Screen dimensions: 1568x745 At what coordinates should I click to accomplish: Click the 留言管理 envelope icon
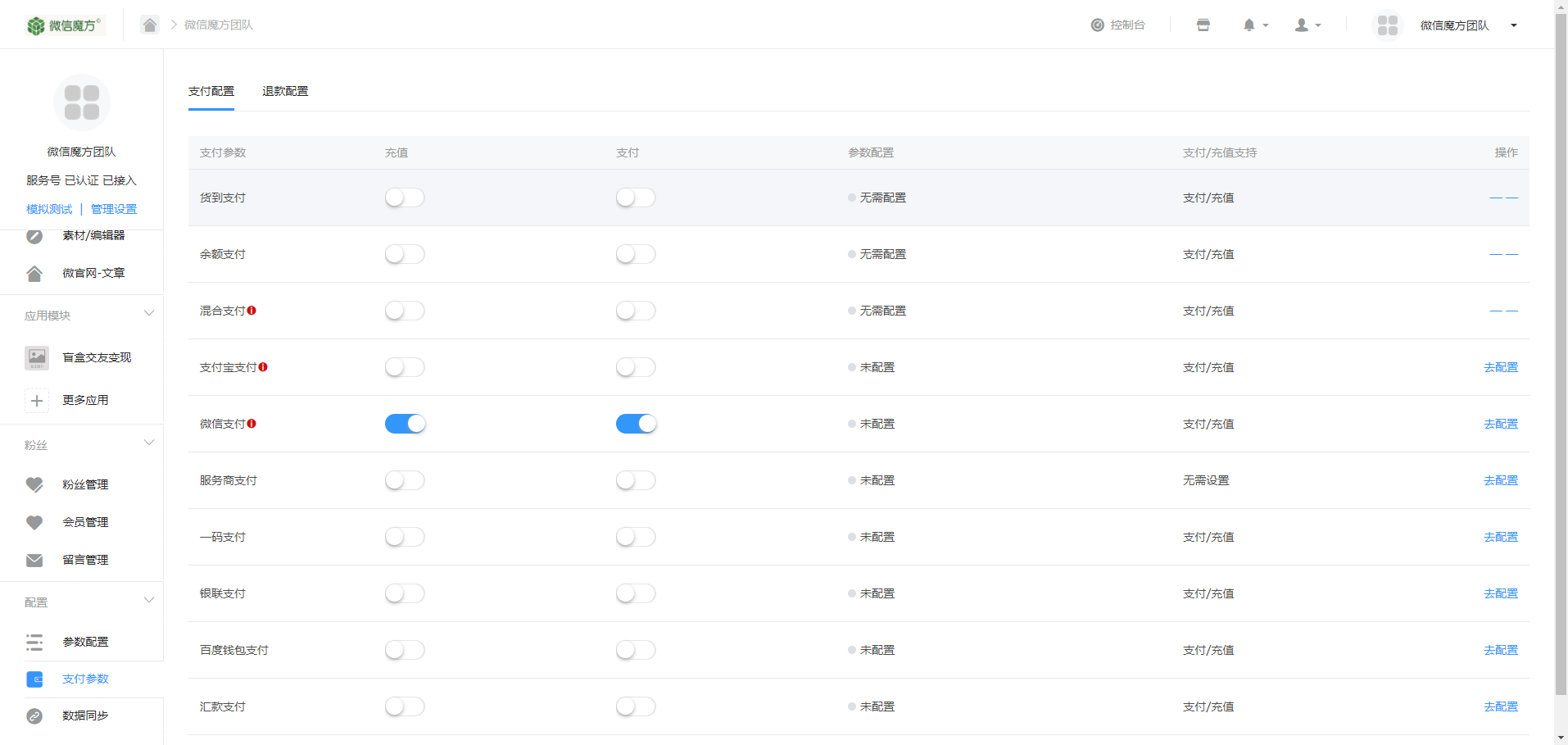tap(34, 560)
